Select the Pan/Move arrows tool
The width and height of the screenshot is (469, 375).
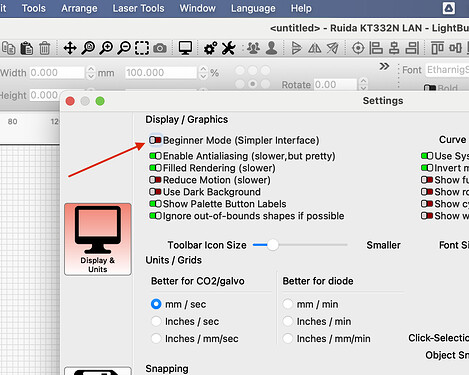pyautogui.click(x=70, y=48)
